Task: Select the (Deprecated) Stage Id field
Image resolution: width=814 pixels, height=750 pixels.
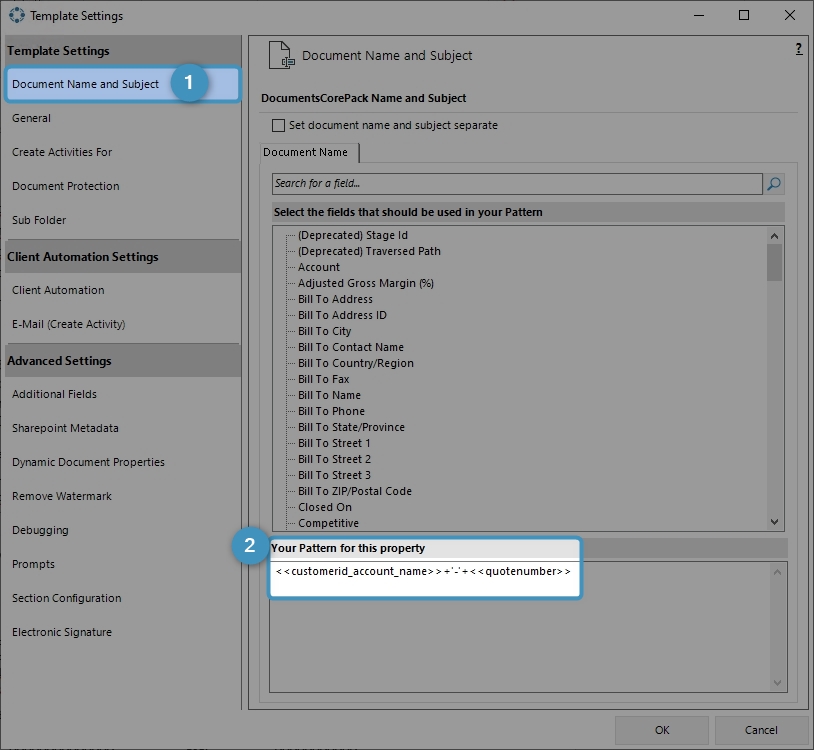Action: coord(353,236)
